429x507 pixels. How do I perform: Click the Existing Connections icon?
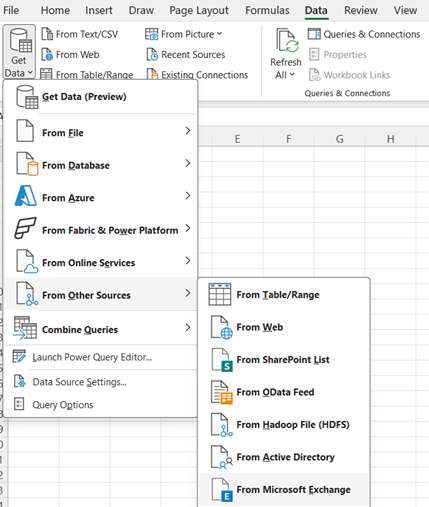click(152, 74)
